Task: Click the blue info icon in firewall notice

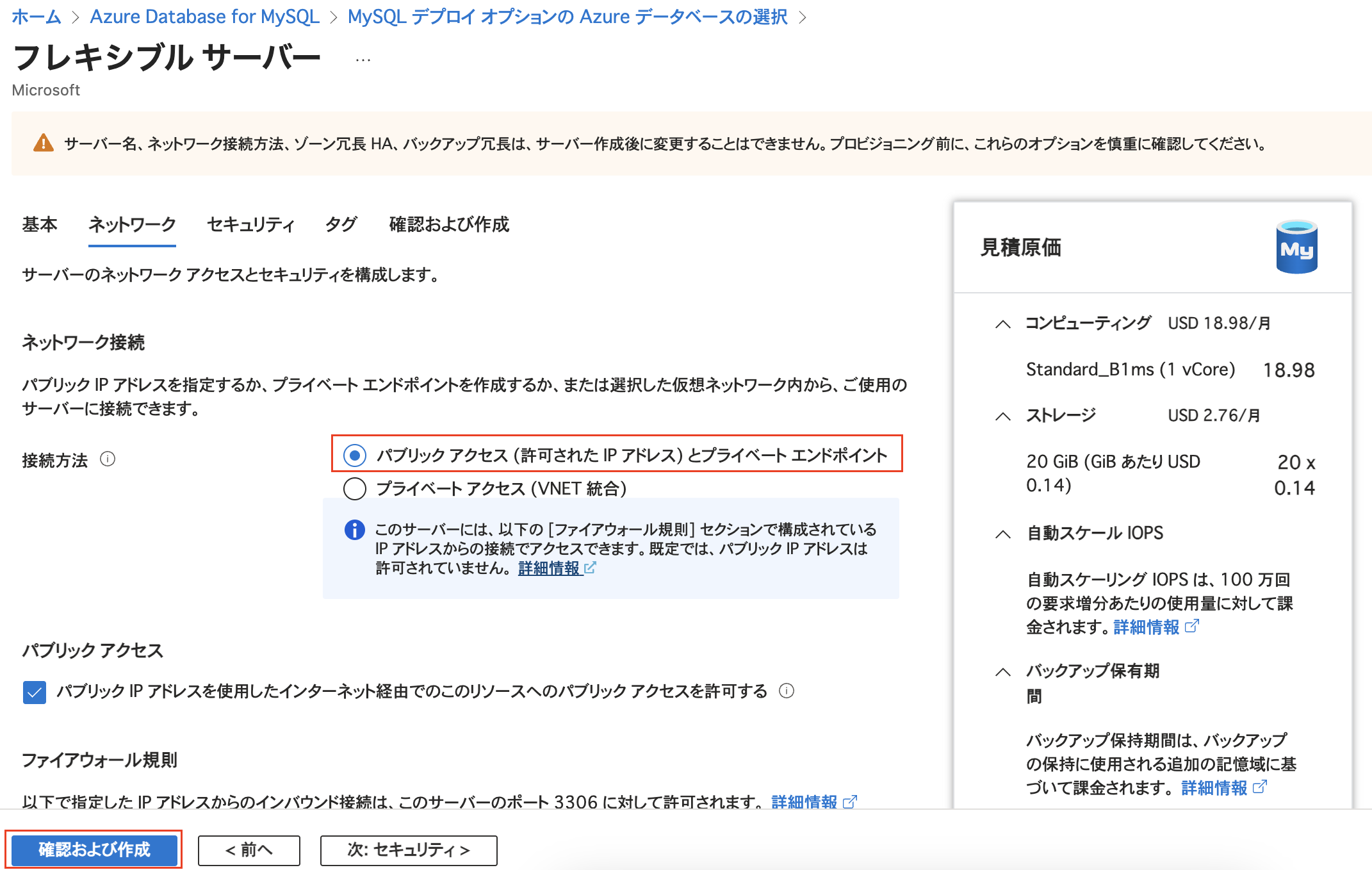Action: point(354,530)
